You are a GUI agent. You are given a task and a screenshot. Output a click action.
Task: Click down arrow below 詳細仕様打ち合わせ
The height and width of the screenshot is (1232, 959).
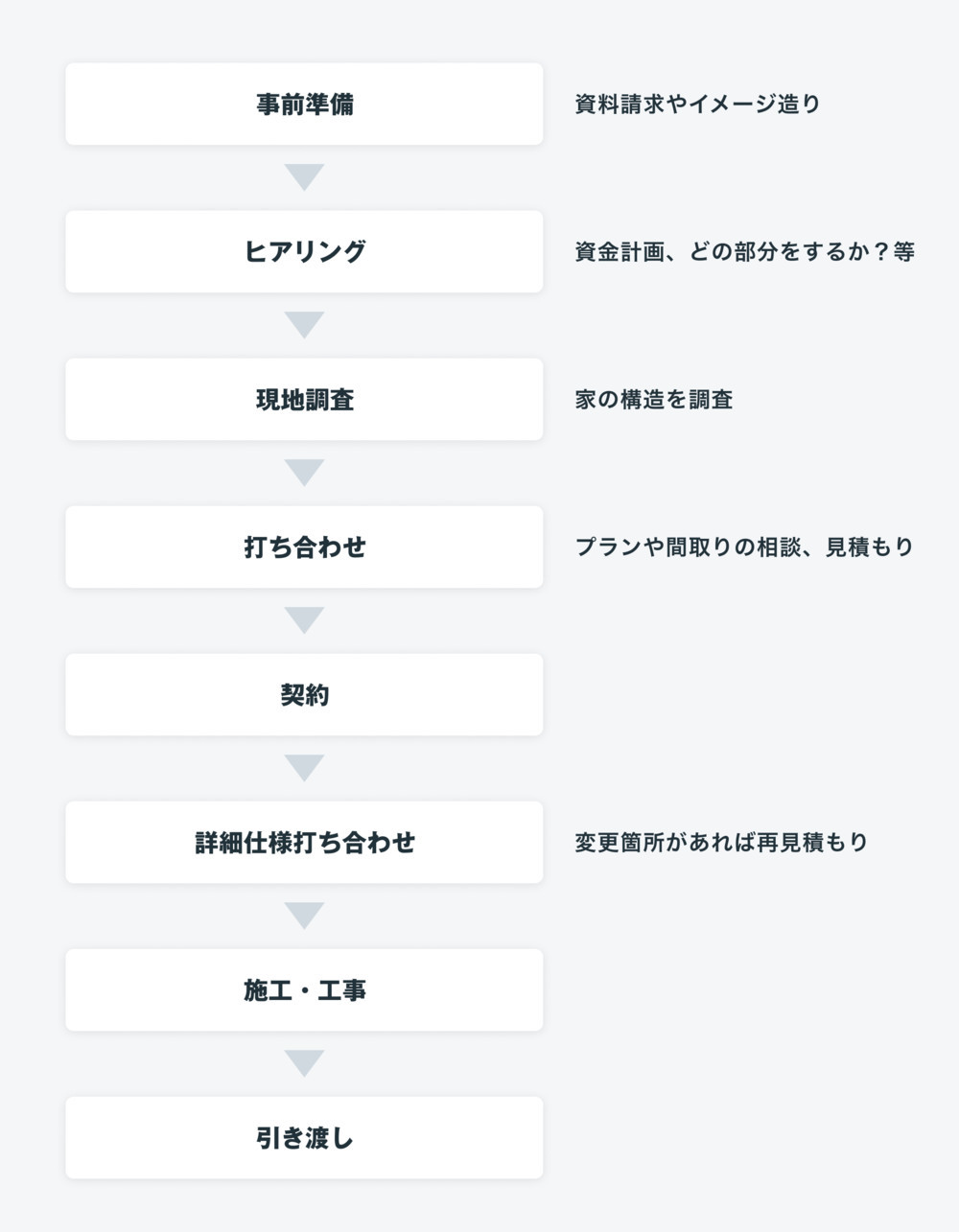304,916
